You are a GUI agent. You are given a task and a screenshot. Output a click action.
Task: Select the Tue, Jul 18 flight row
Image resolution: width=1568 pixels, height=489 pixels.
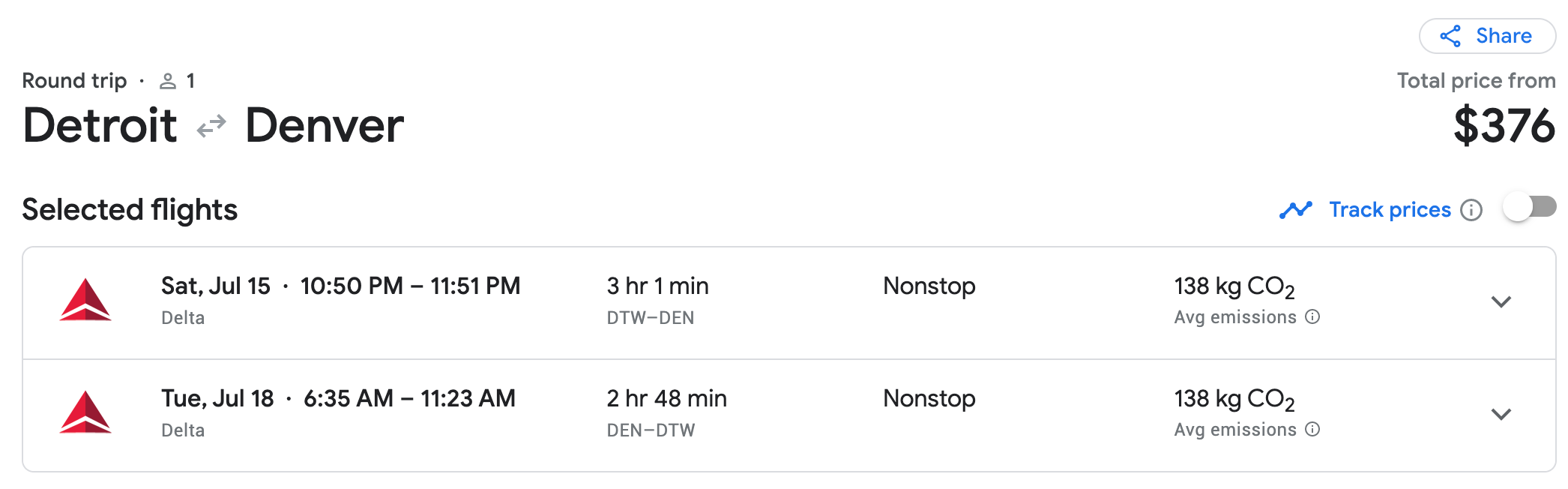click(x=789, y=415)
